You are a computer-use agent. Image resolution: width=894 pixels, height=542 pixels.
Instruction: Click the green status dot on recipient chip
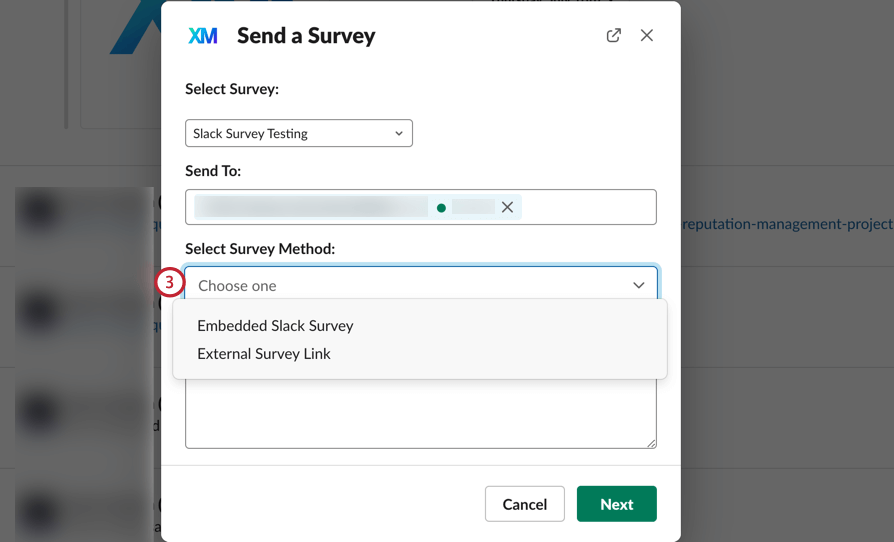pyautogui.click(x=441, y=208)
